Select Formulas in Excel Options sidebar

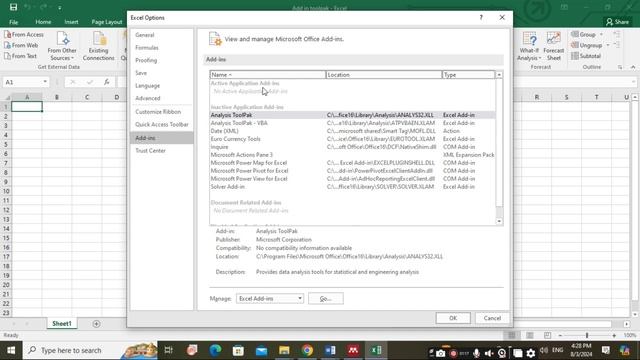162,48
